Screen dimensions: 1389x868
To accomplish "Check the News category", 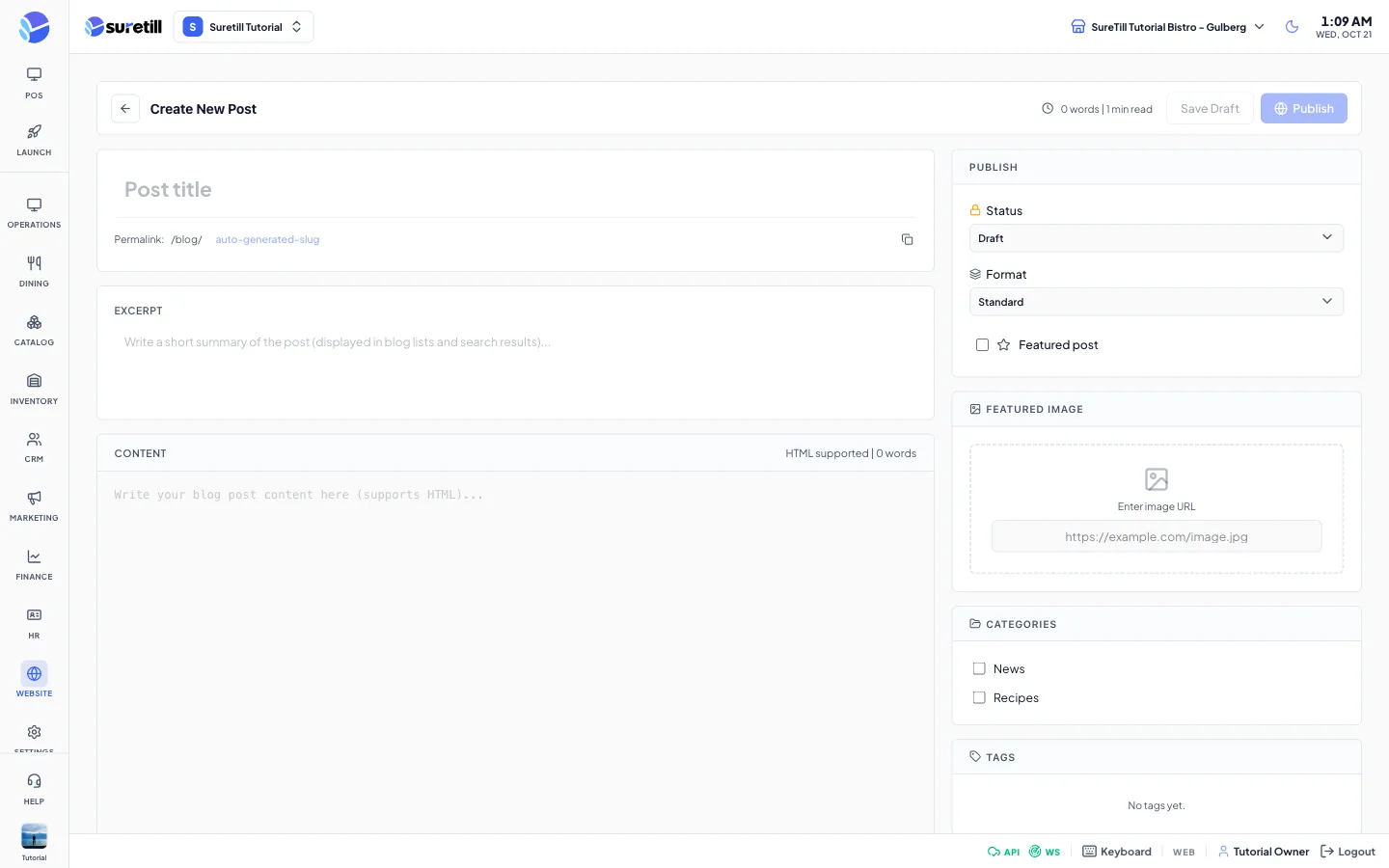I will [979, 669].
